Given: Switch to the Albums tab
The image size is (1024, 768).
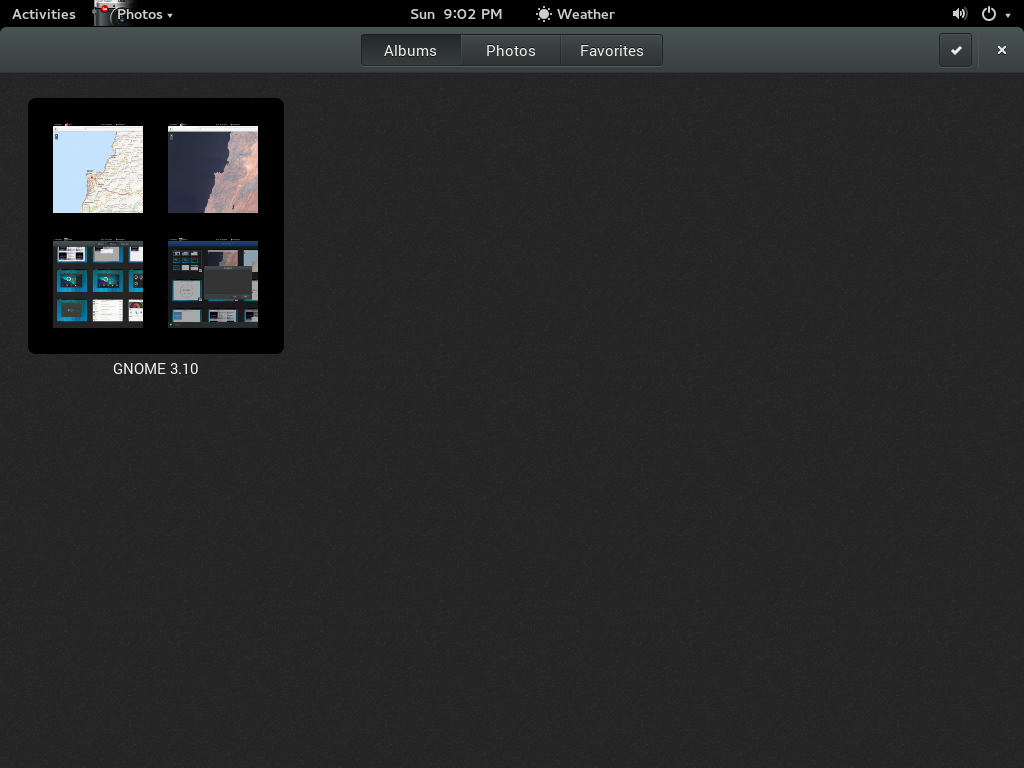Looking at the screenshot, I should click(x=411, y=50).
